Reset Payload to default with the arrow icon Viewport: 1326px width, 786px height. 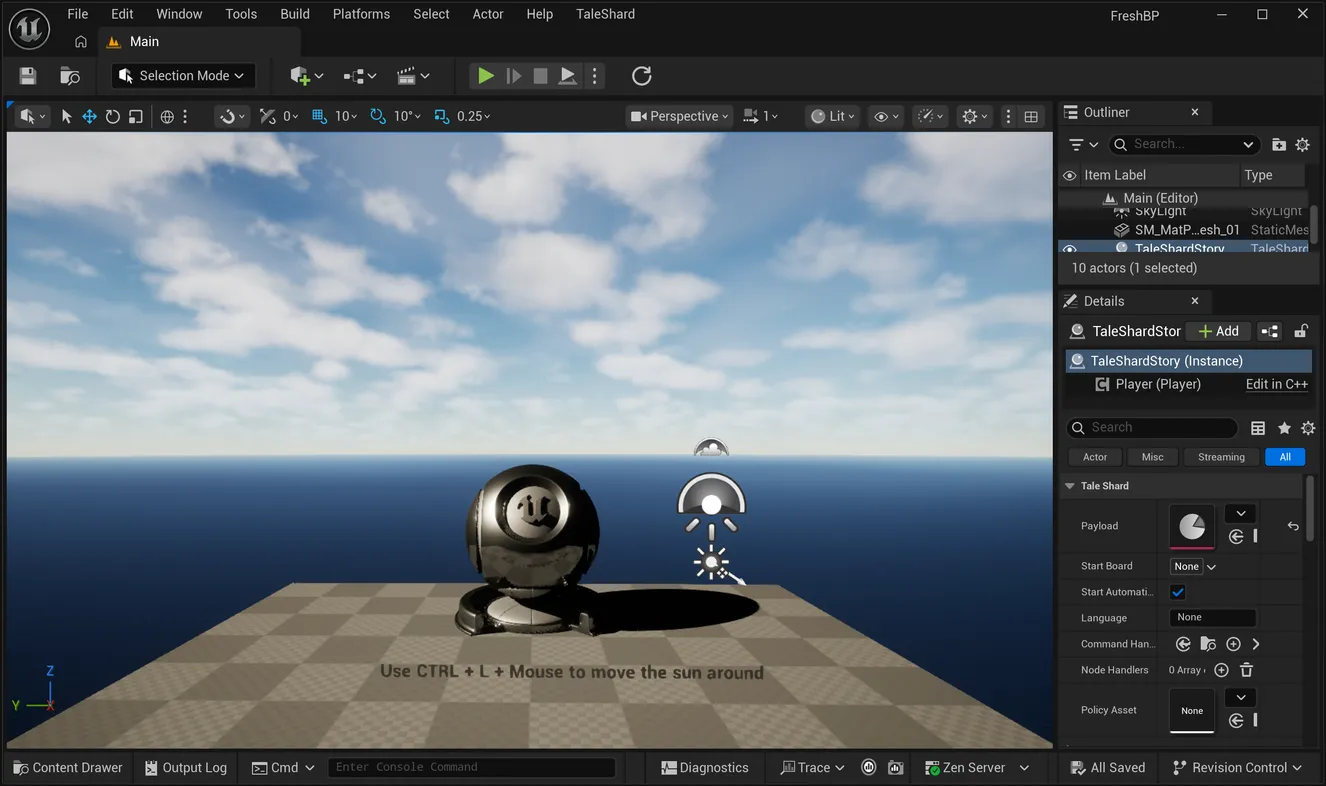1293,526
